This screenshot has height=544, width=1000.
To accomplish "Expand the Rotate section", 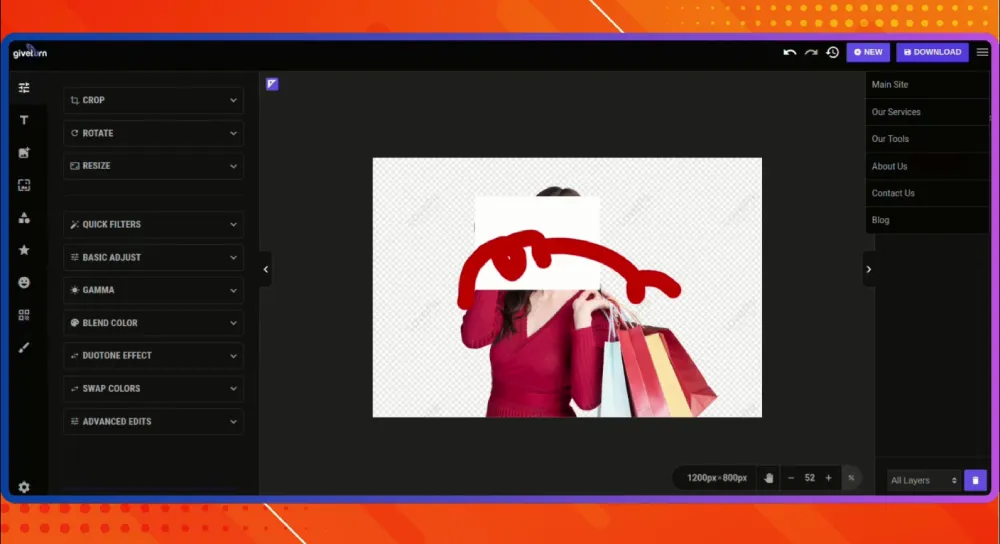I will [x=153, y=133].
